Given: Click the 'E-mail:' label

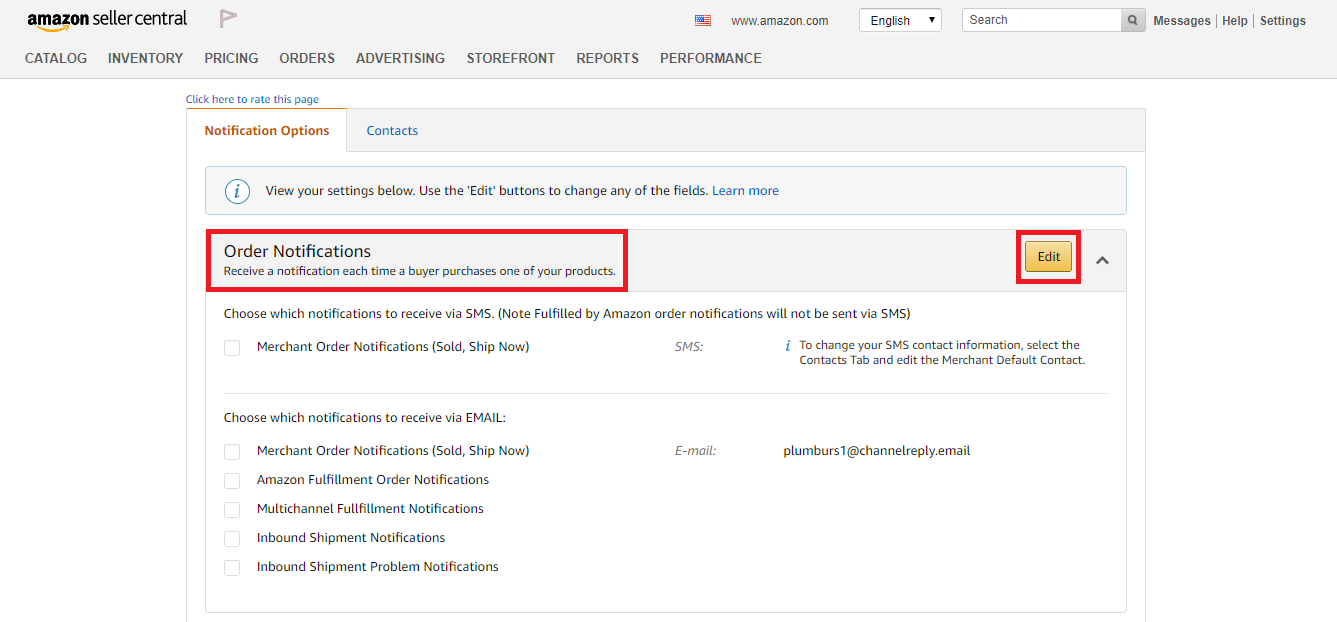Looking at the screenshot, I should [x=696, y=451].
